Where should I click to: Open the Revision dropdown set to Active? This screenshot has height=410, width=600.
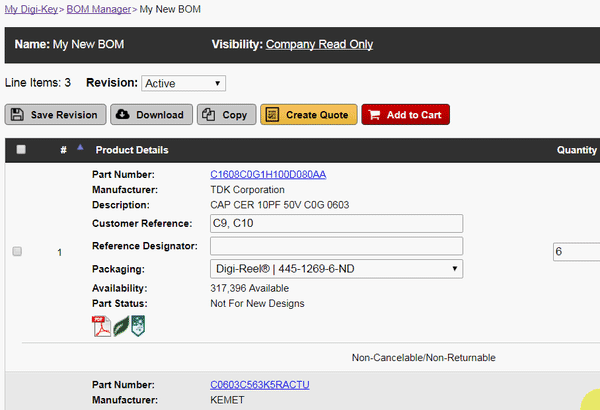(184, 83)
